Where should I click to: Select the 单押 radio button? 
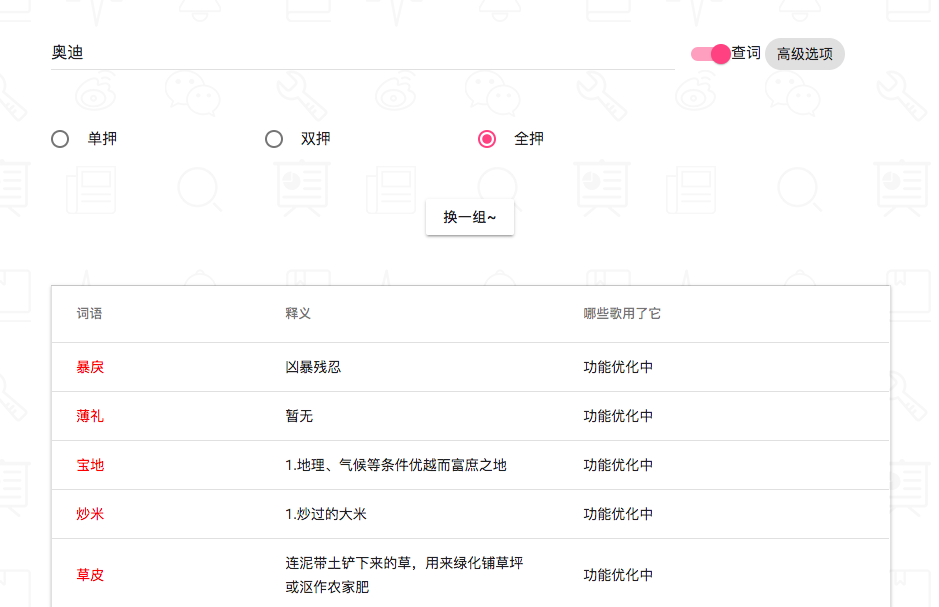click(x=60, y=139)
